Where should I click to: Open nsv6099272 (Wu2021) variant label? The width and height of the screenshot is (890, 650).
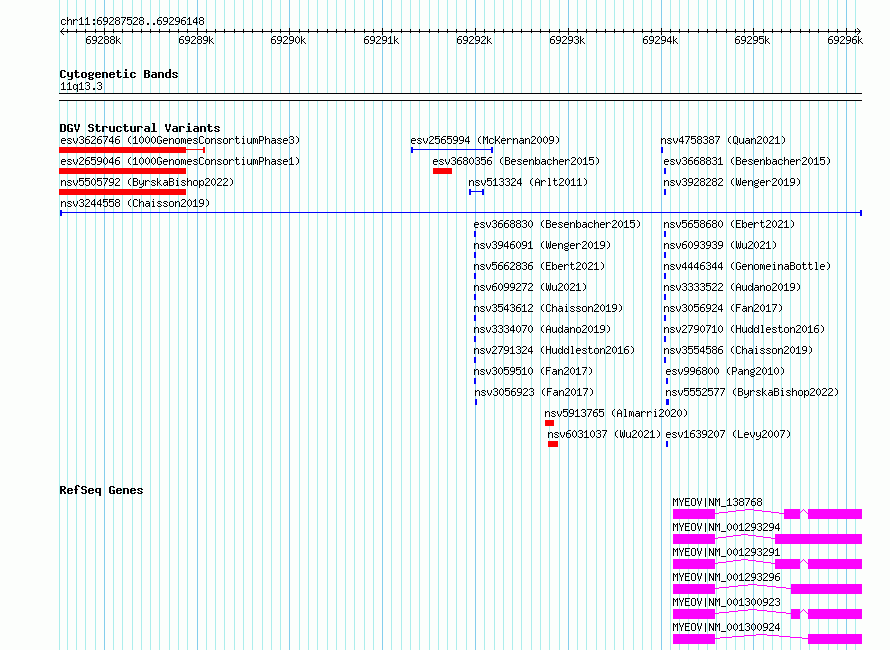pyautogui.click(x=530, y=287)
